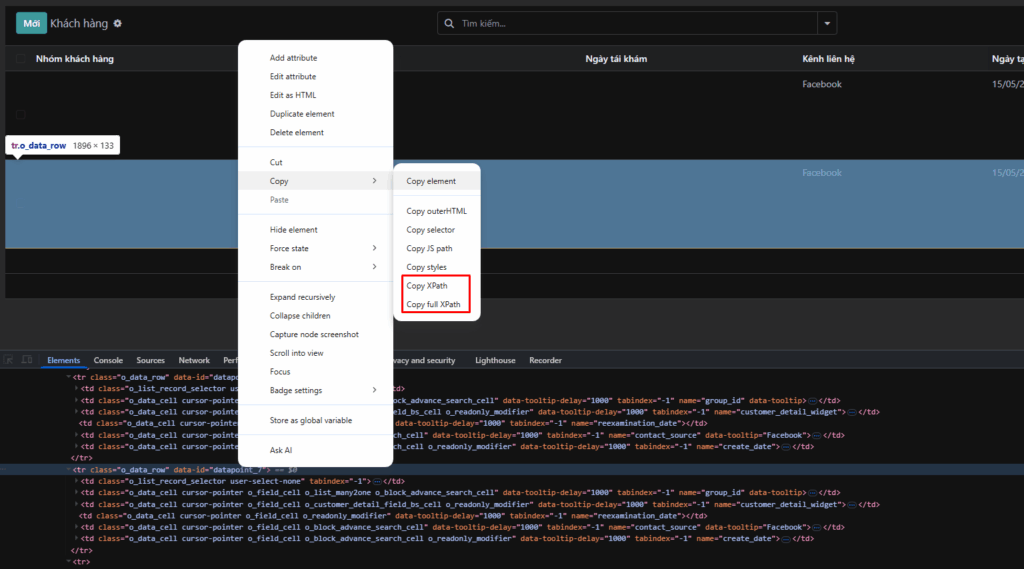The width and height of the screenshot is (1024, 569).
Task: Expand the last tr node at bottom
Action: click(x=69, y=562)
